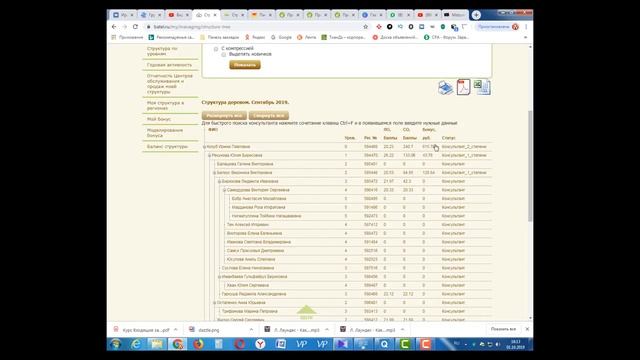Click 'Развернуть все' to expand tree
Image resolution: width=640 pixels, height=360 pixels.
point(224,116)
